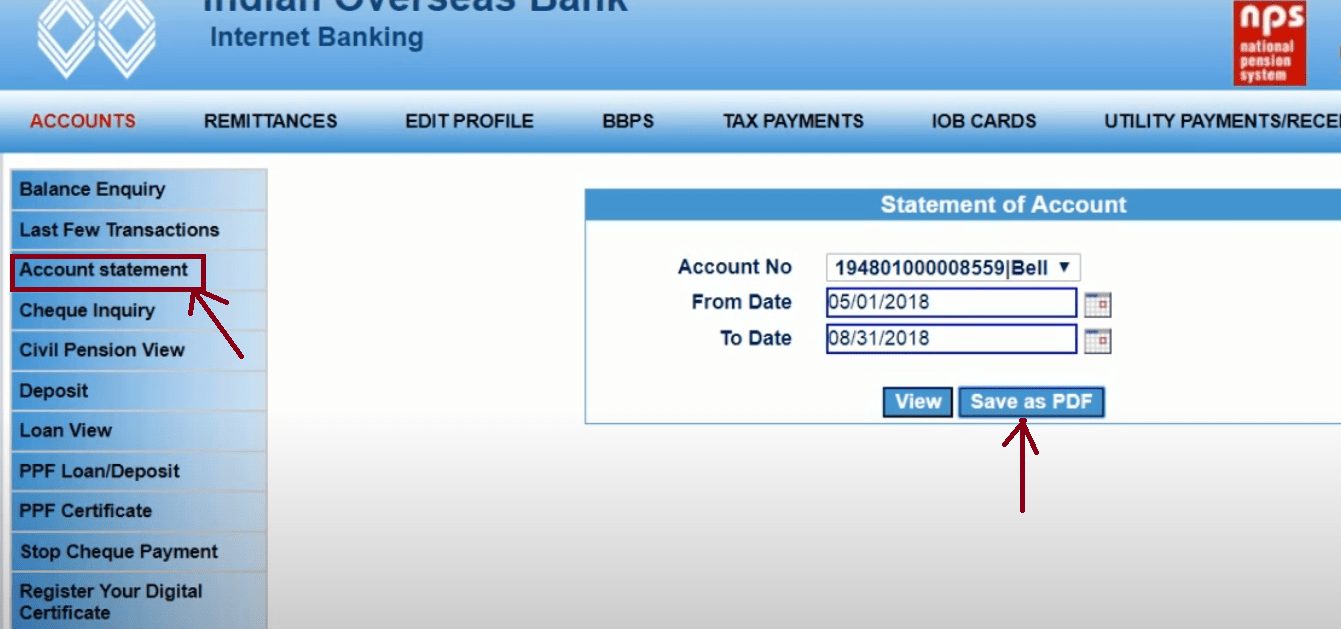Viewport: 1341px width, 629px height.
Task: Save the statement as PDF
Action: tap(1031, 401)
